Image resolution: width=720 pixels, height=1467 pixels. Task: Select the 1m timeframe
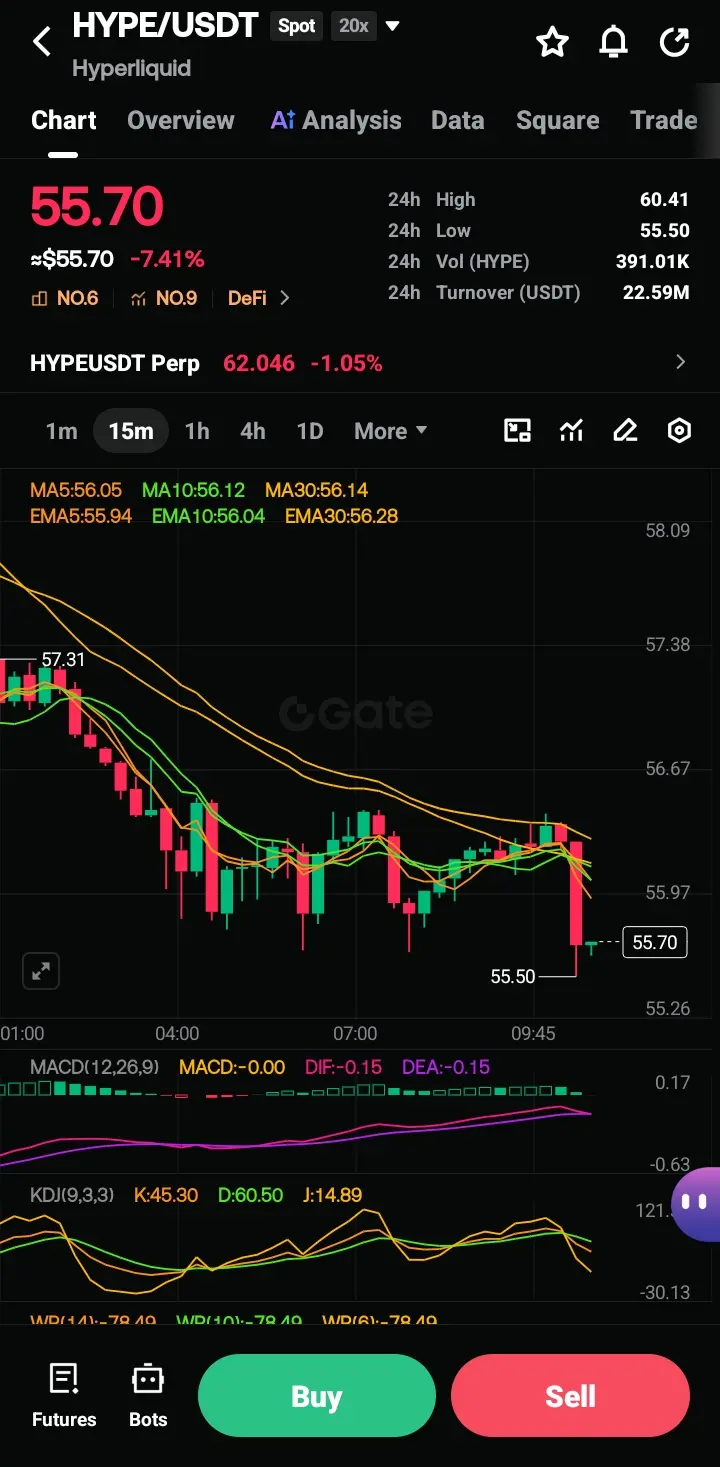tap(61, 431)
